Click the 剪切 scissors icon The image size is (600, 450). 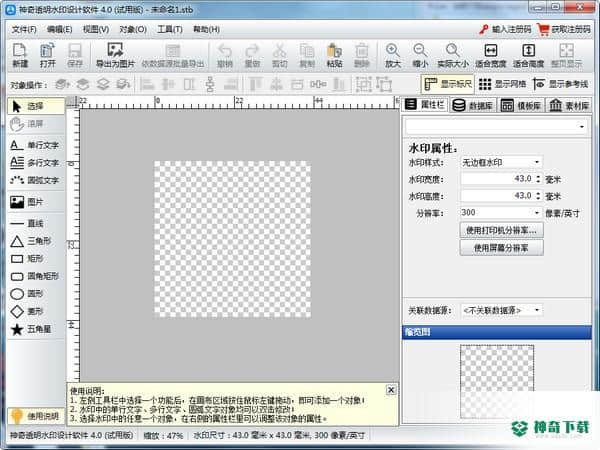pos(279,55)
